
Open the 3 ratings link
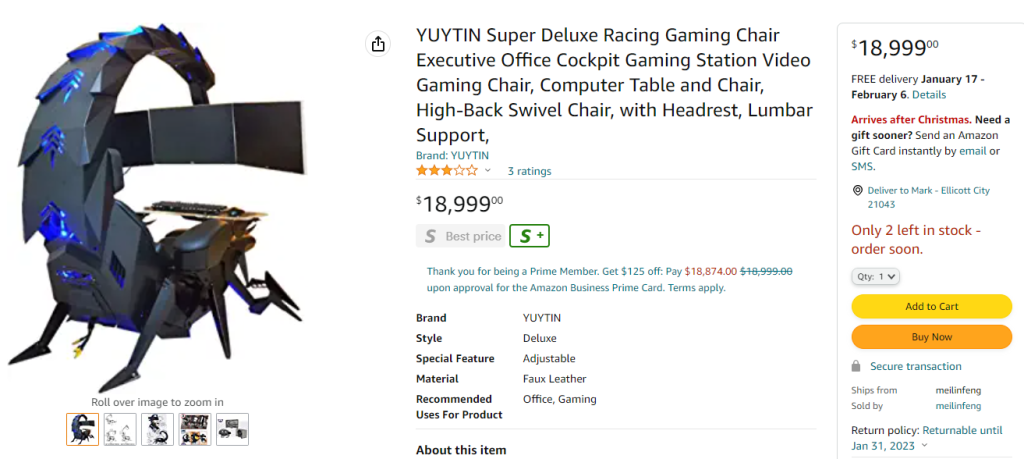coord(529,171)
